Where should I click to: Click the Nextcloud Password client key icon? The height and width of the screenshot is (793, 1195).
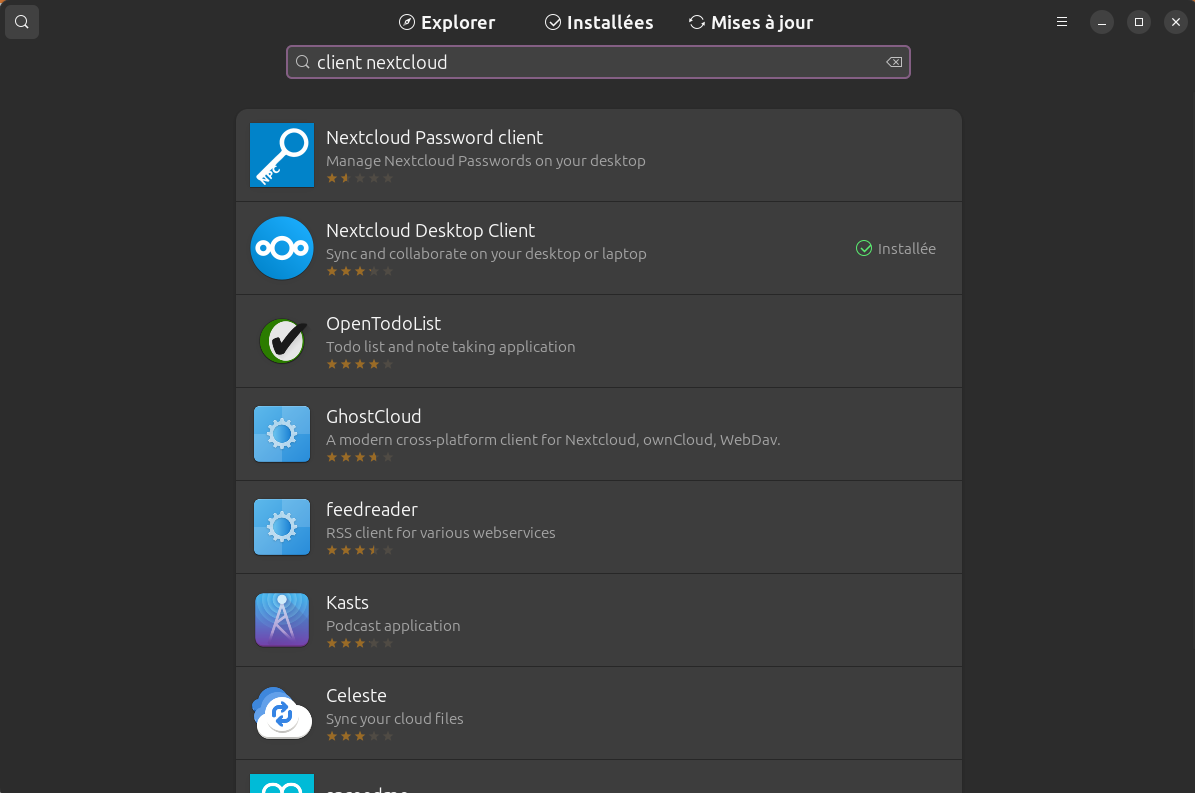pyautogui.click(x=282, y=155)
